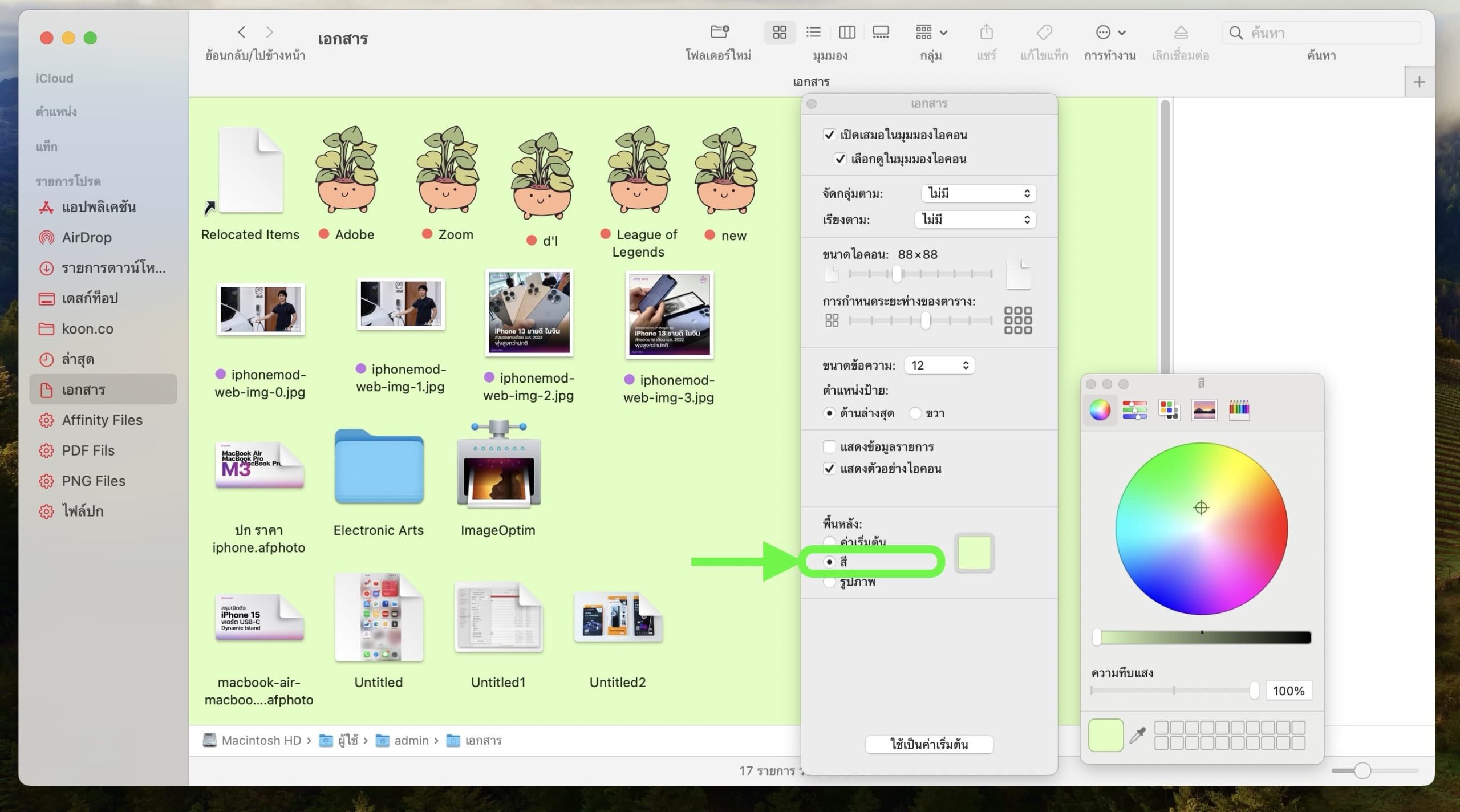Open the เรียงตาม dropdown
This screenshot has width=1460, height=812.
[x=975, y=220]
